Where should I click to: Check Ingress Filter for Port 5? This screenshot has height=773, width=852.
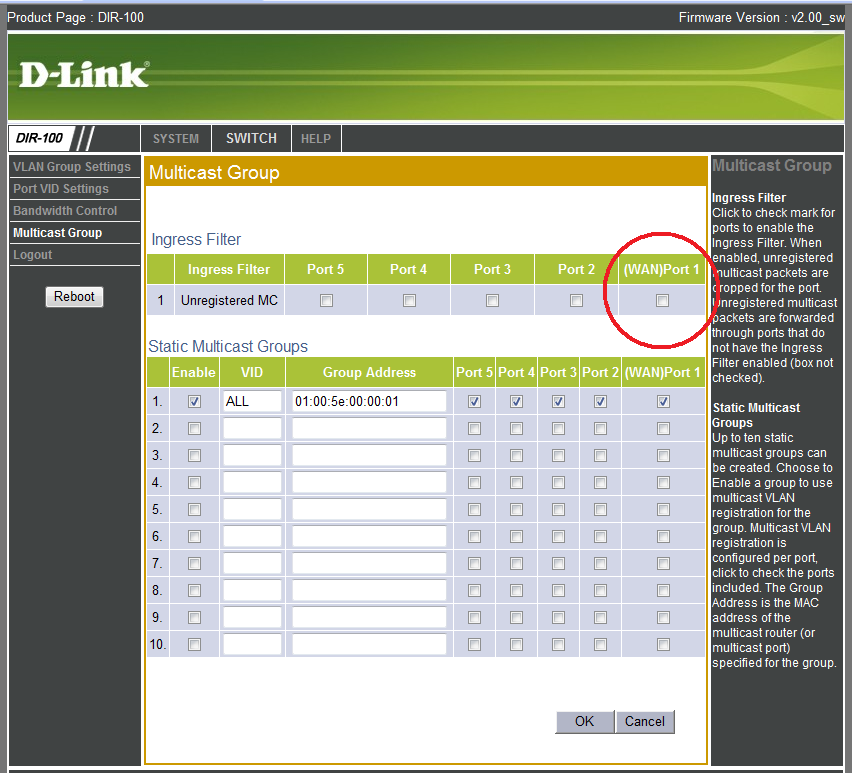click(x=325, y=300)
